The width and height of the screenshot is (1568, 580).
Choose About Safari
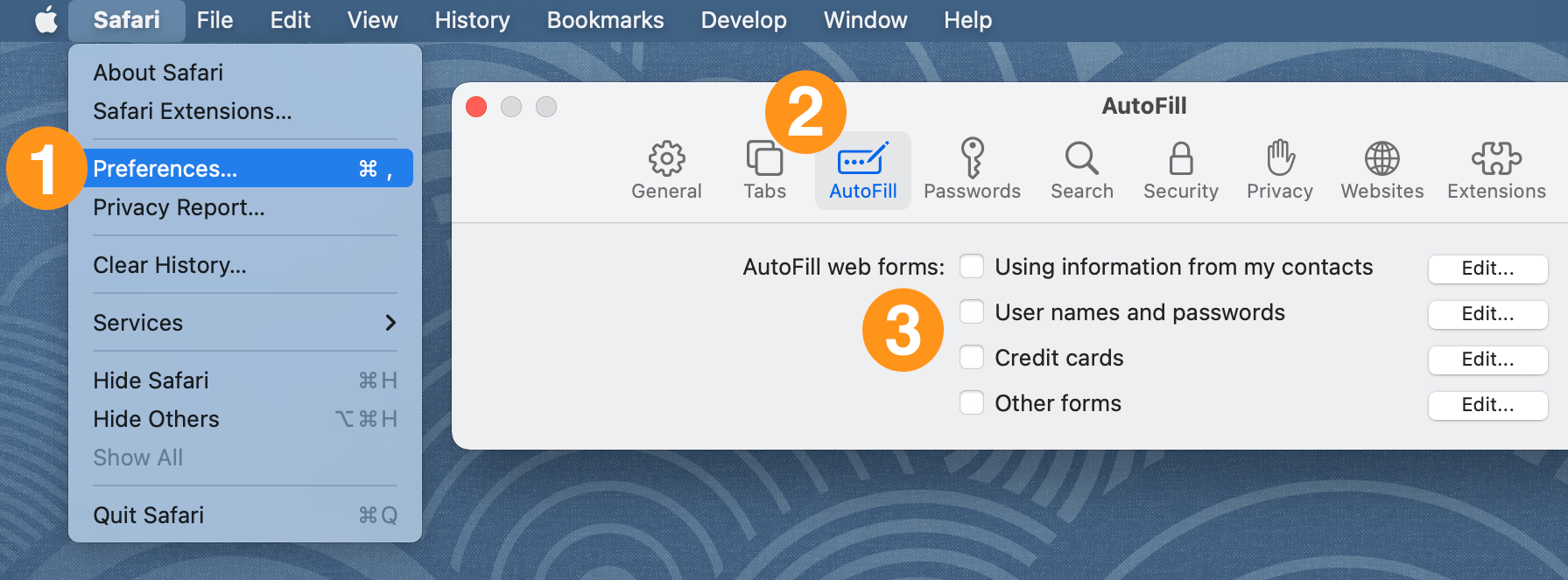[244, 73]
